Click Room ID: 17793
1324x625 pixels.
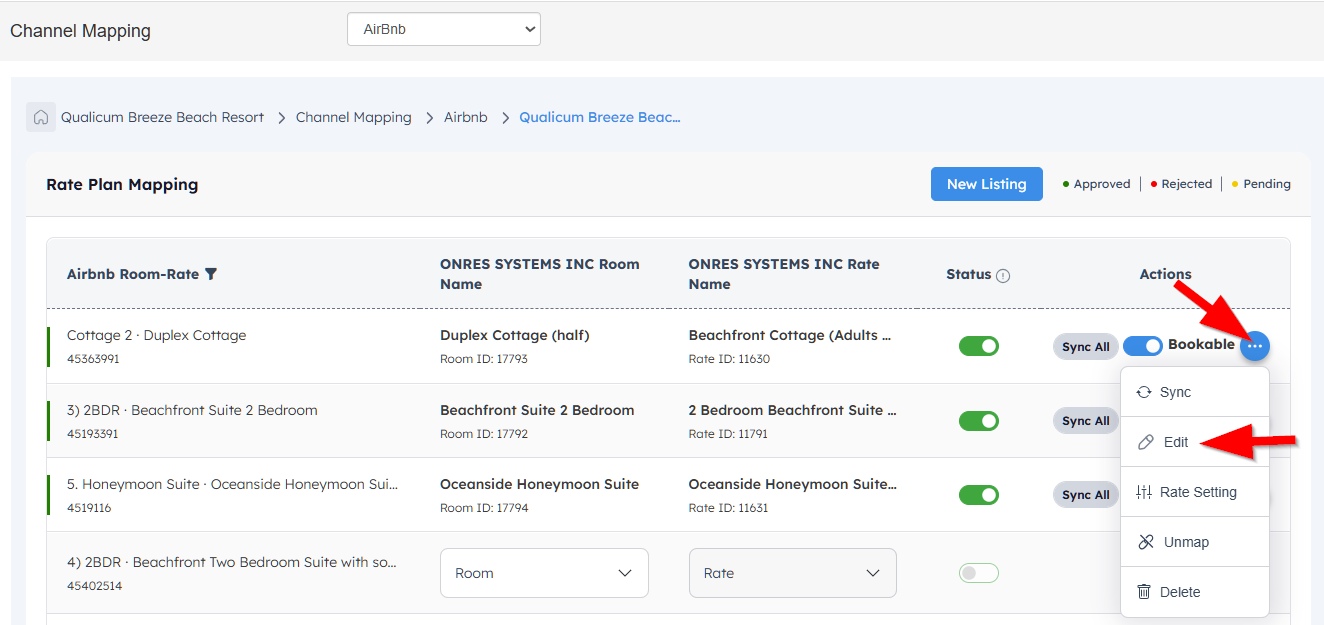pyautogui.click(x=484, y=359)
